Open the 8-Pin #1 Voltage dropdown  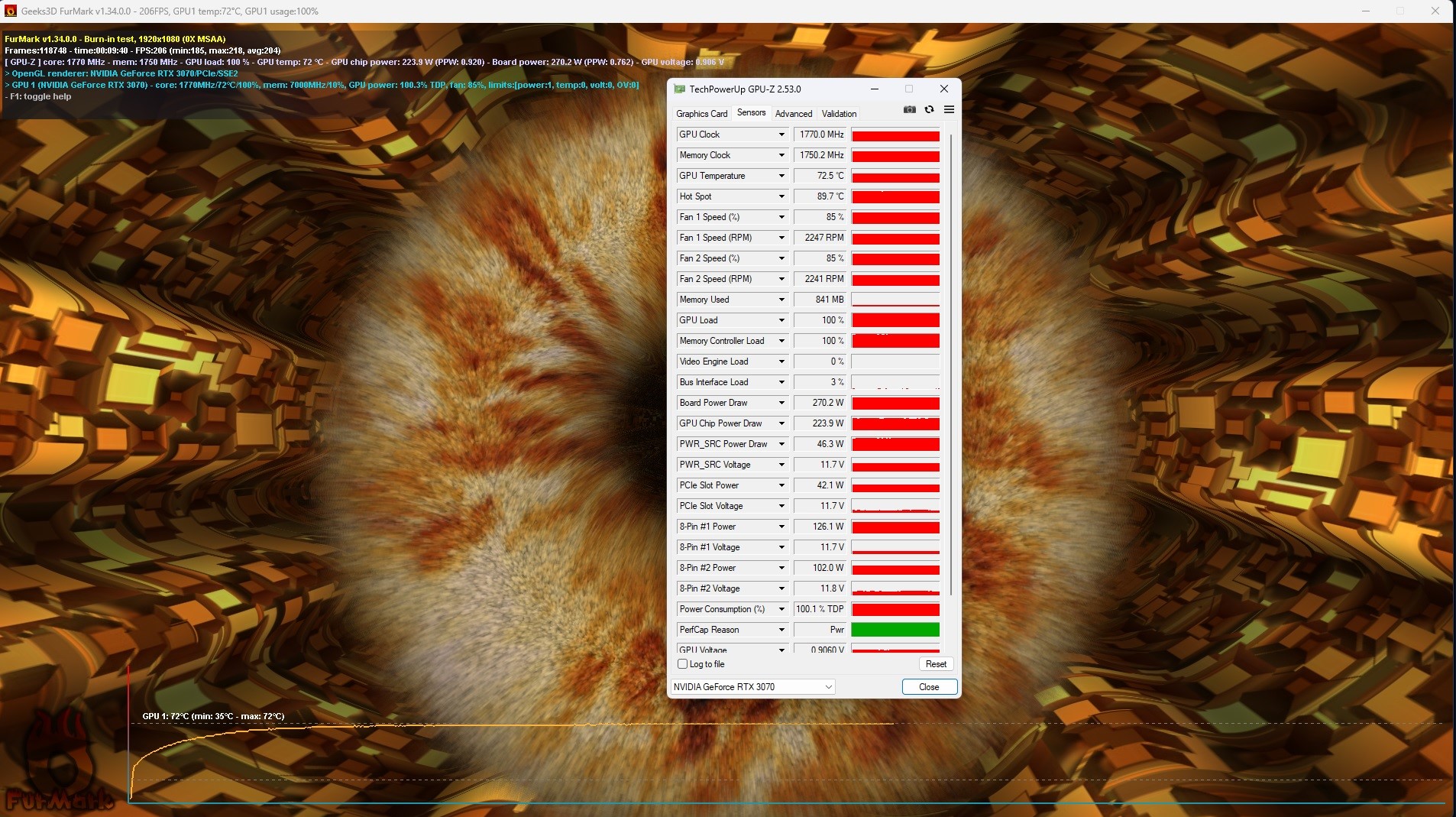click(x=781, y=547)
